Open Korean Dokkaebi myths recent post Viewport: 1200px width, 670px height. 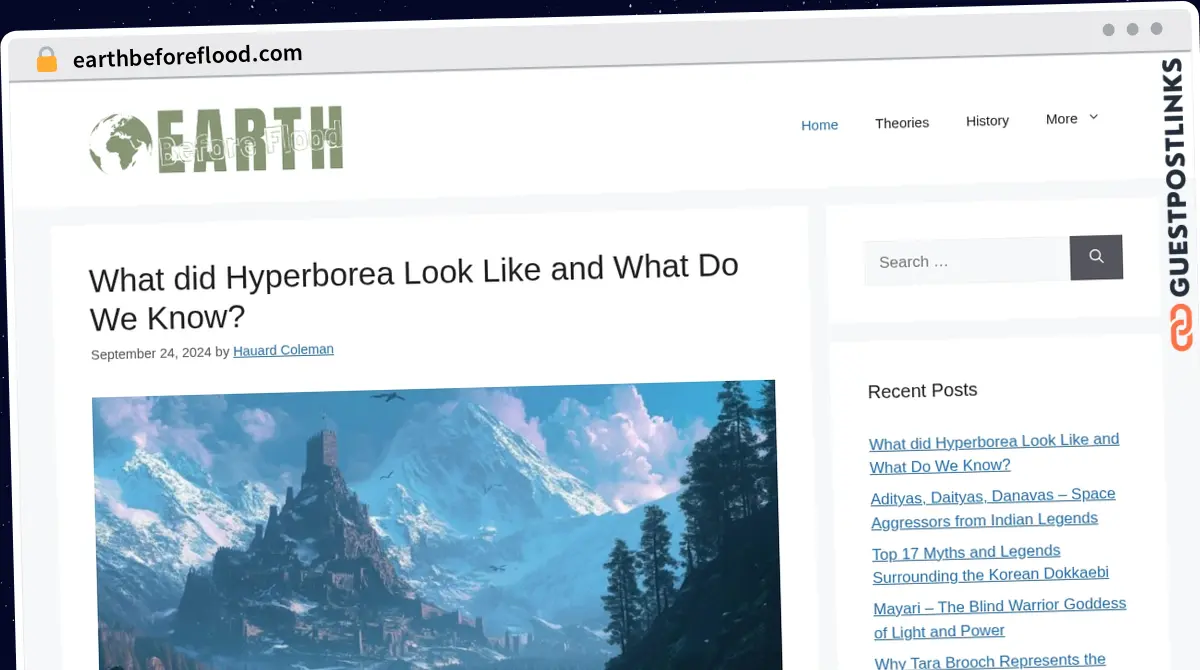click(989, 563)
